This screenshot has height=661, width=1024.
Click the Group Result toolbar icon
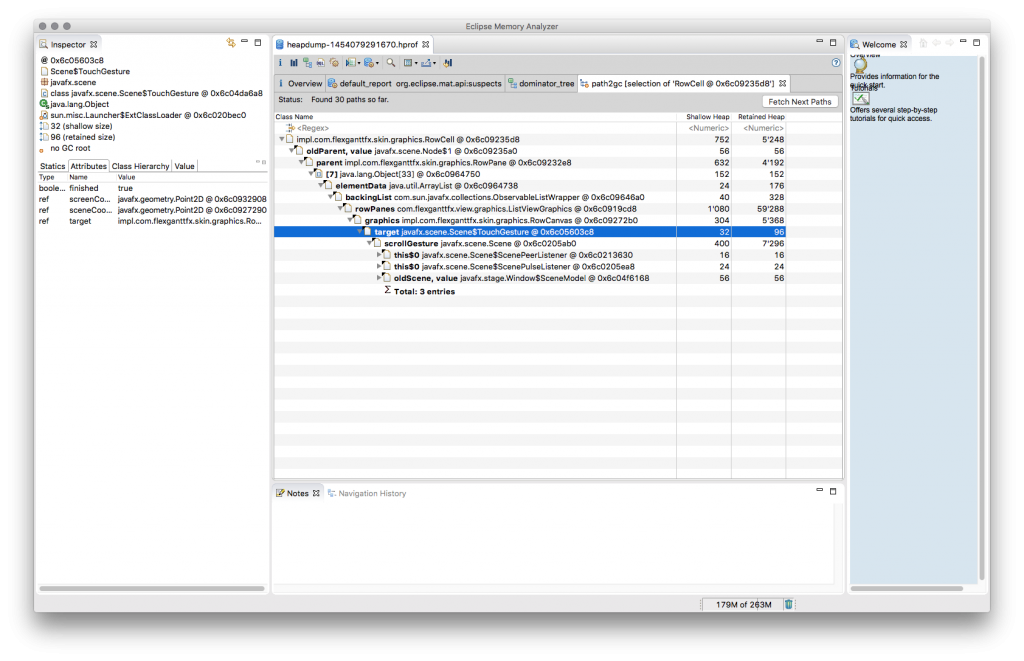pyautogui.click(x=408, y=63)
